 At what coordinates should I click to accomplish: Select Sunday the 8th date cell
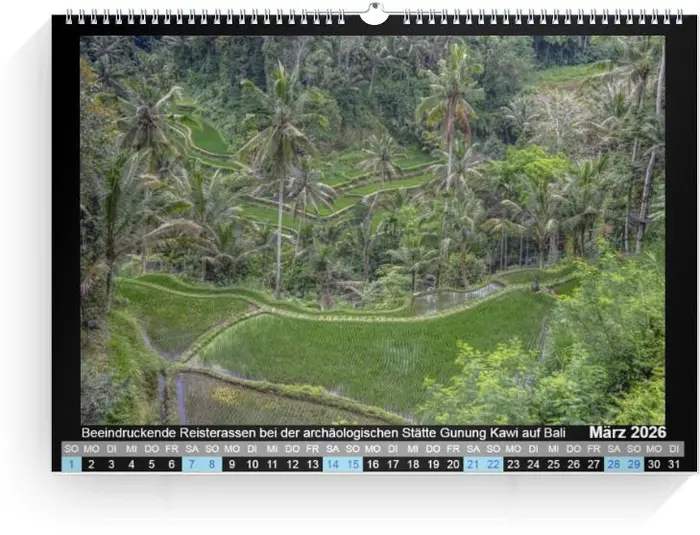pos(212,464)
